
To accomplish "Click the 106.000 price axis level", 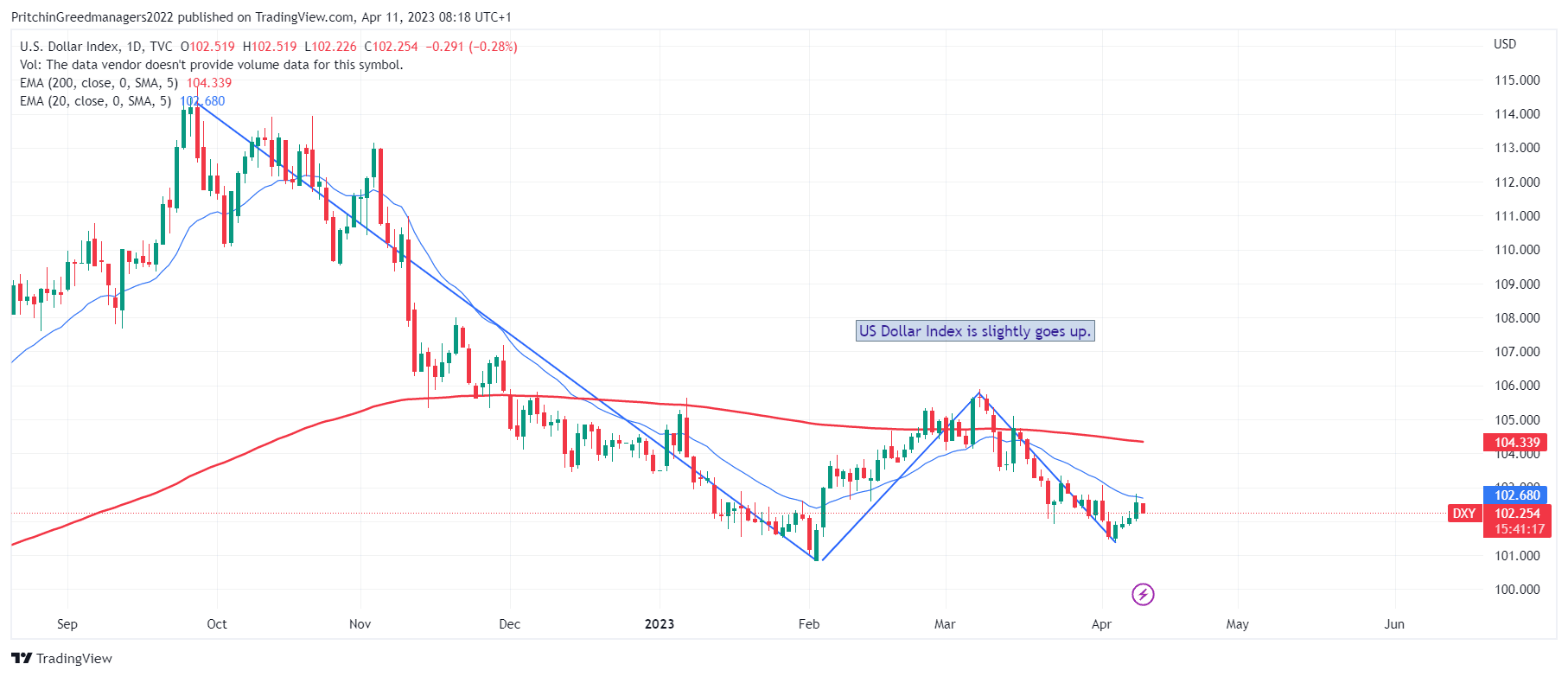I will click(x=1517, y=386).
